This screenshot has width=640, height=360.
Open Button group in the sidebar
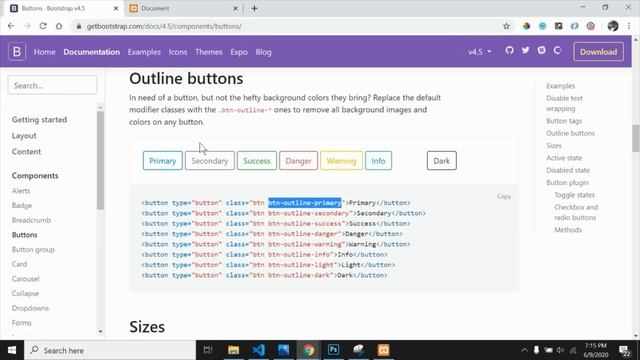coord(33,249)
